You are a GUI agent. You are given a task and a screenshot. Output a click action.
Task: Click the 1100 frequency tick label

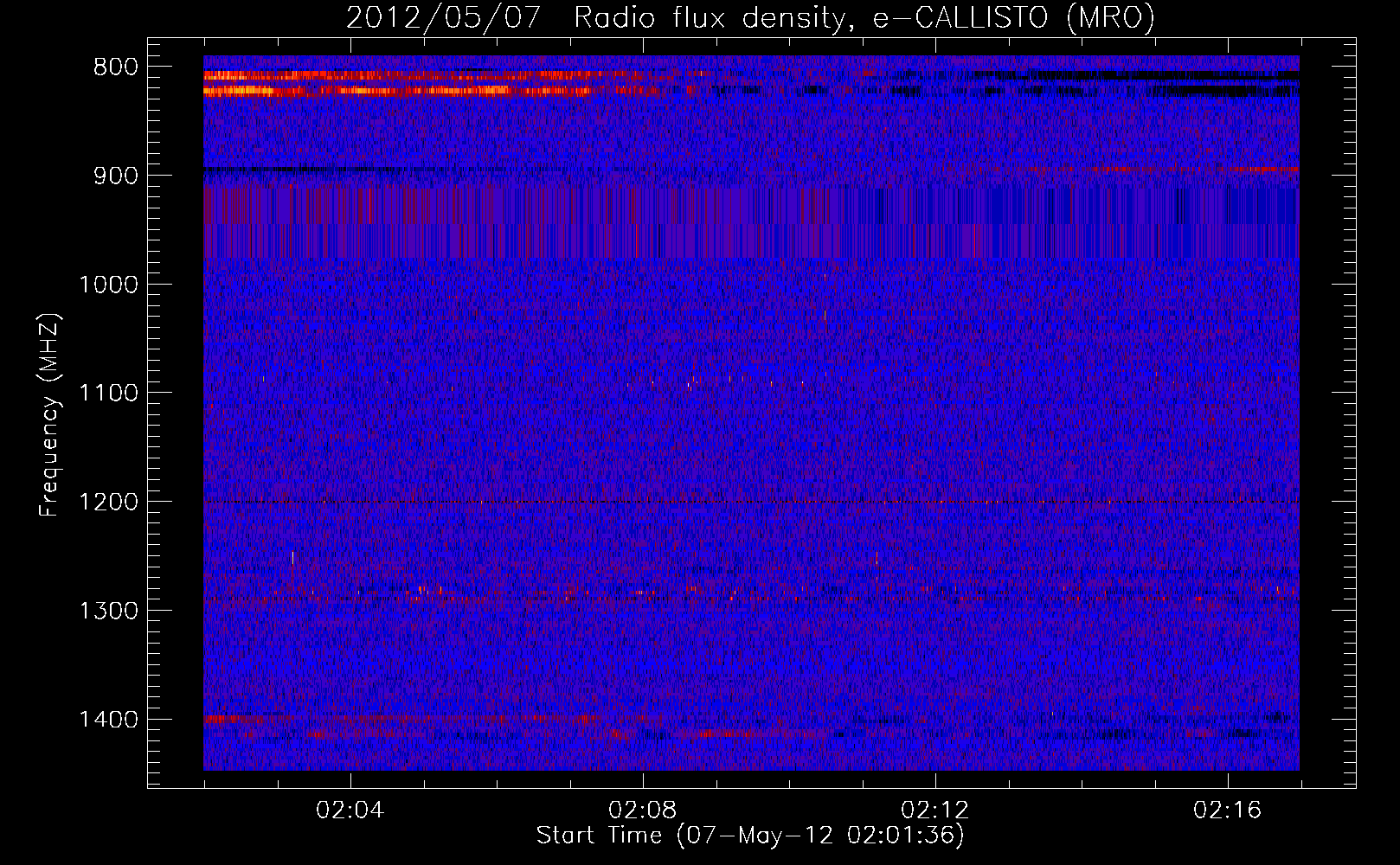pyautogui.click(x=108, y=394)
